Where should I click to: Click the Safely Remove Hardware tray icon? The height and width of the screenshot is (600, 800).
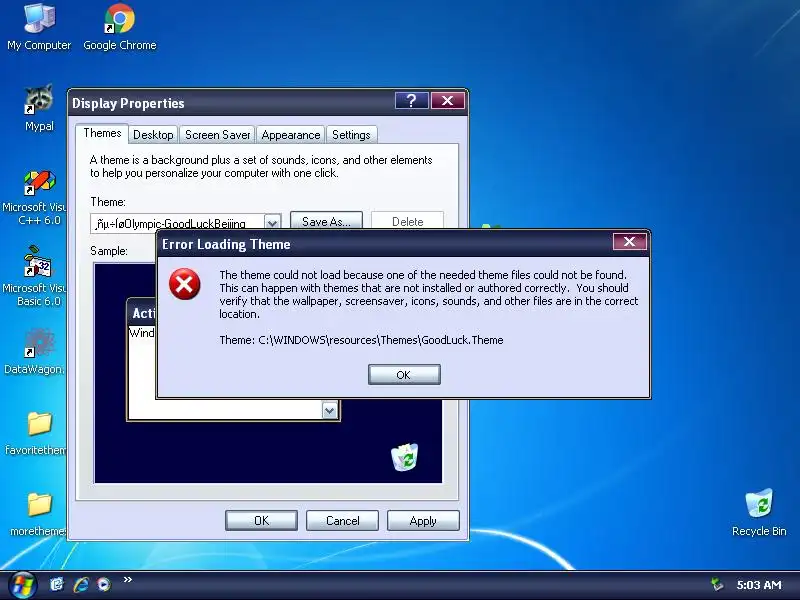point(717,585)
